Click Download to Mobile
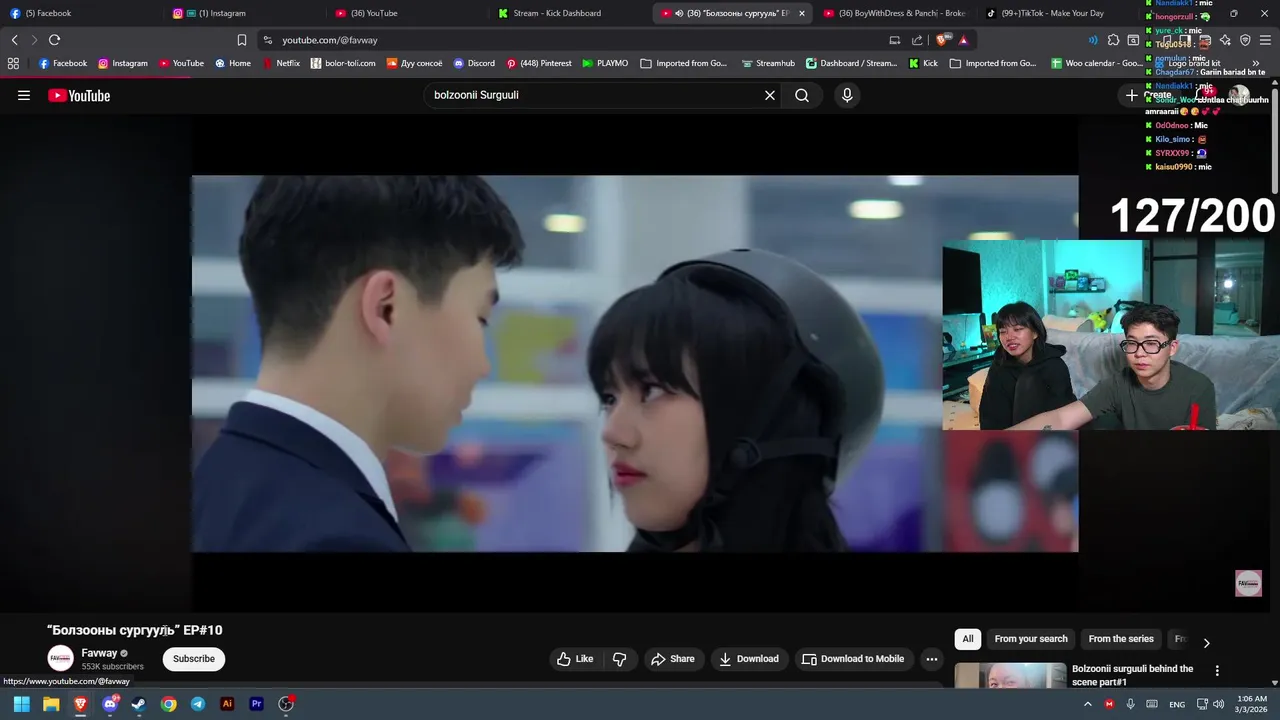1280x720 pixels. tap(853, 659)
